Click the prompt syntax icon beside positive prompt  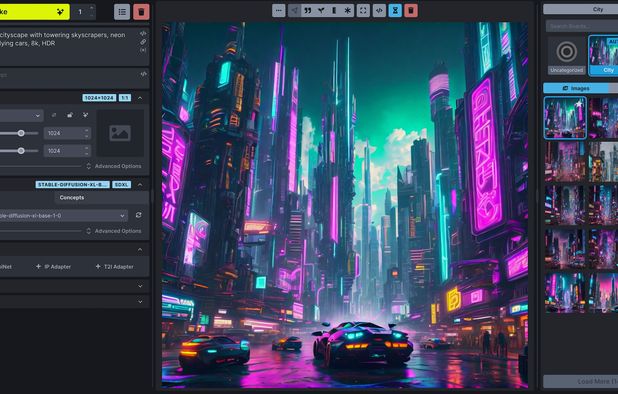pos(143,33)
